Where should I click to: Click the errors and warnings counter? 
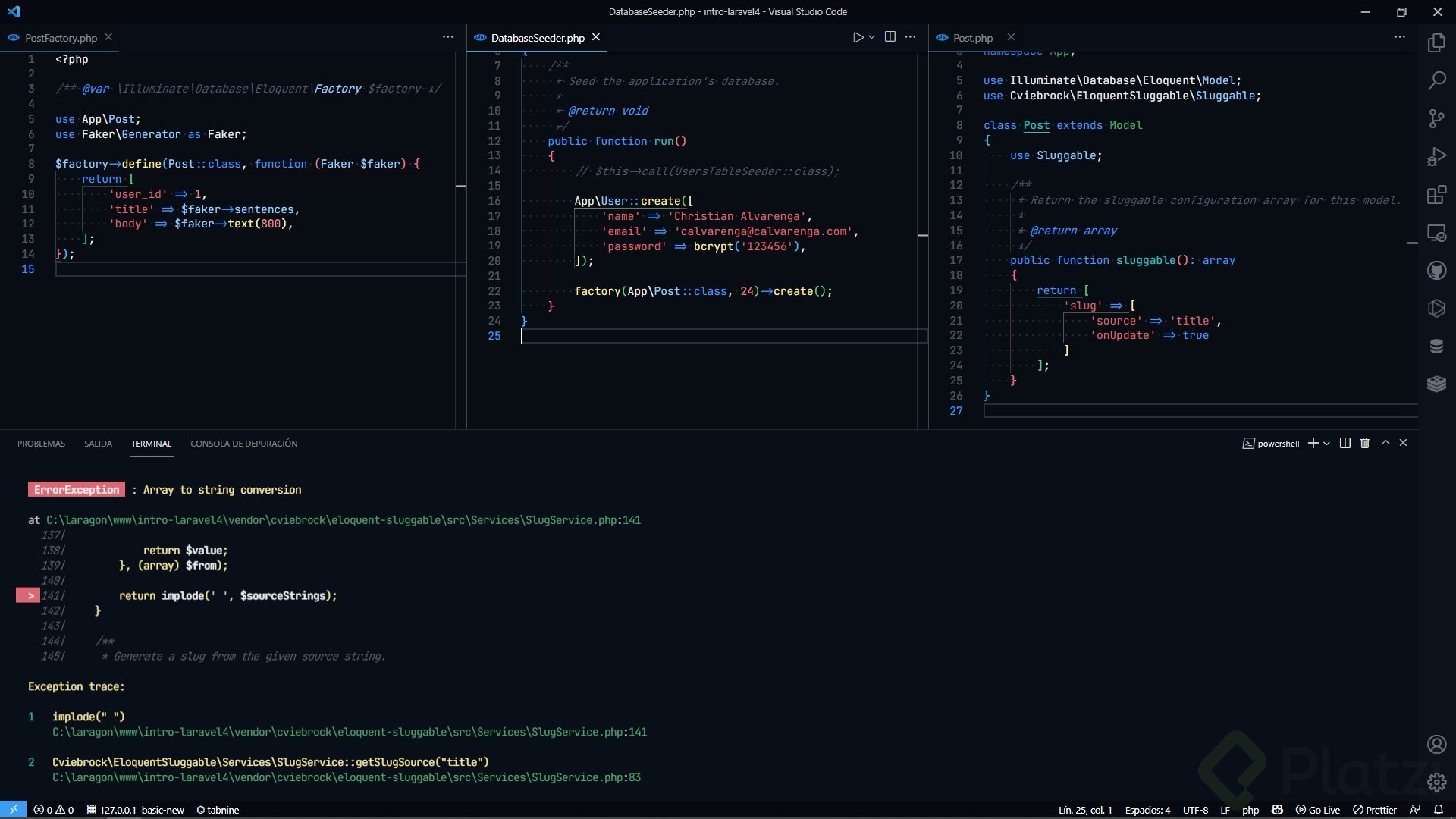[54, 810]
